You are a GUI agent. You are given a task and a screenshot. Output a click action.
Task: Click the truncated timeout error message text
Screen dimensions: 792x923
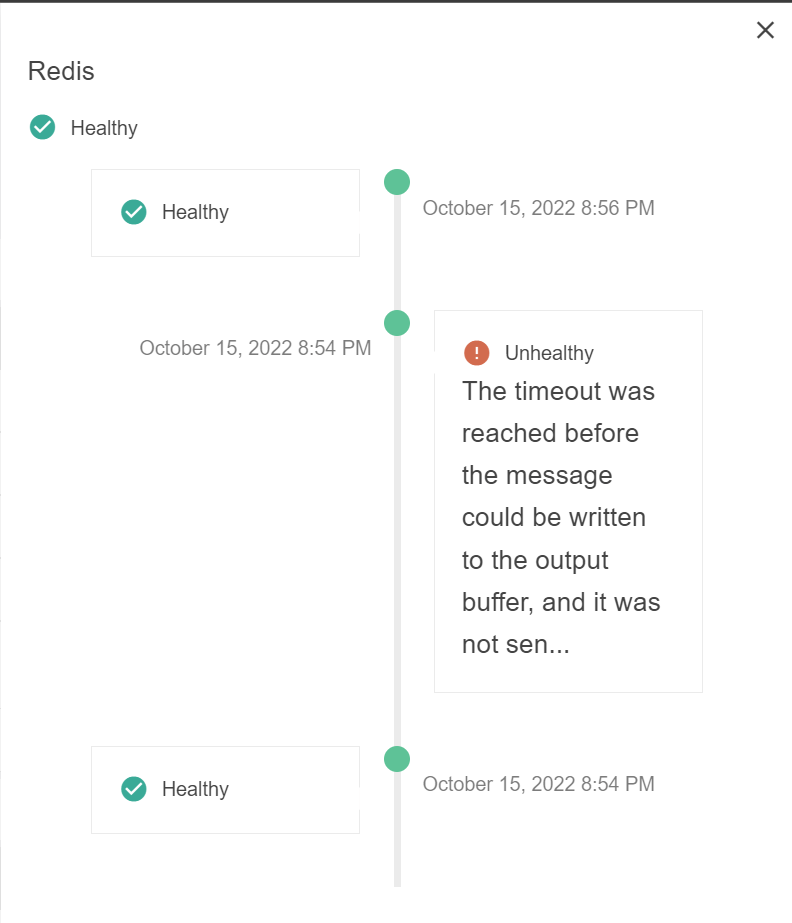(560, 518)
